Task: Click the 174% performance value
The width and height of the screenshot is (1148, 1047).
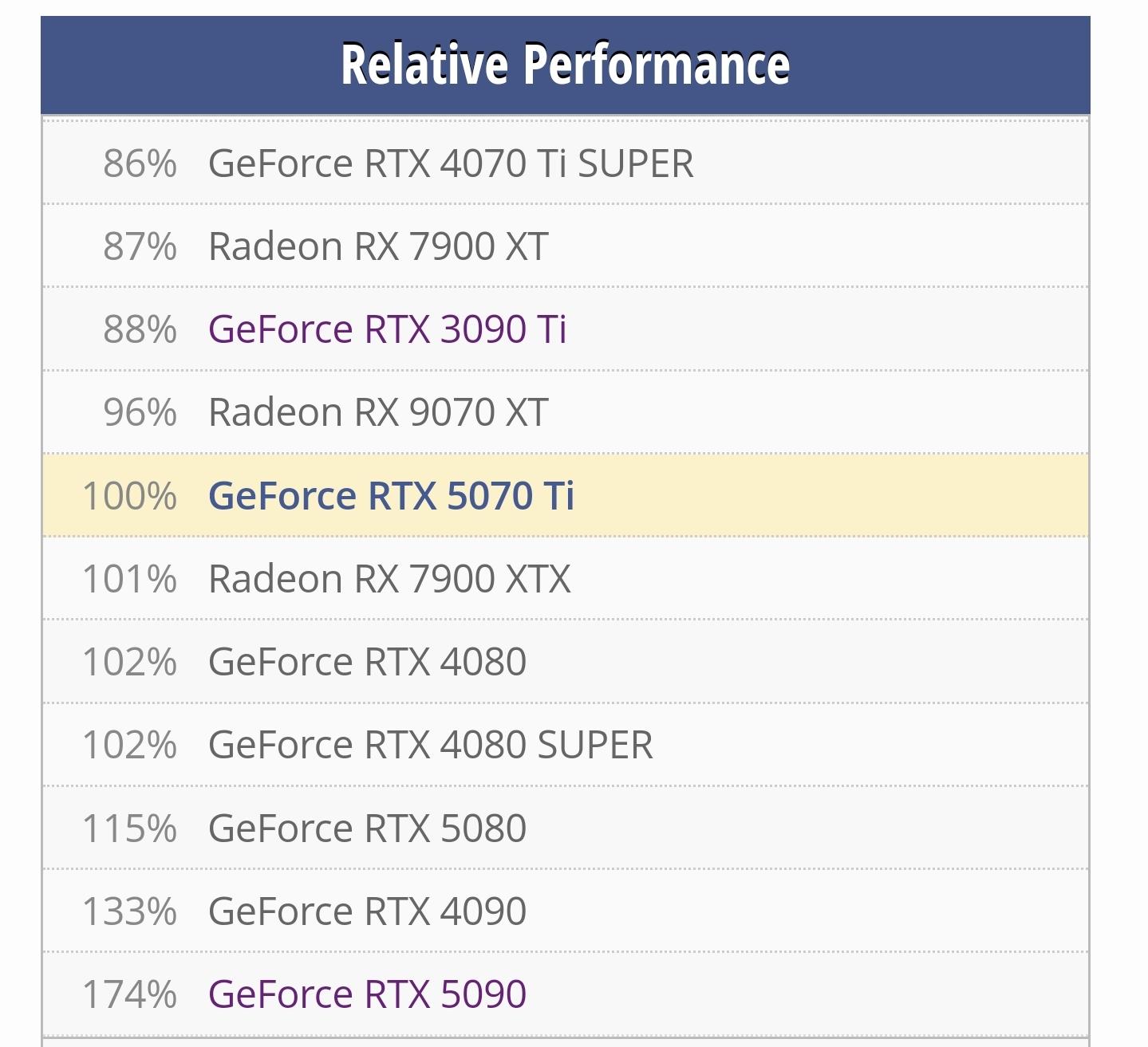Action: point(129,994)
